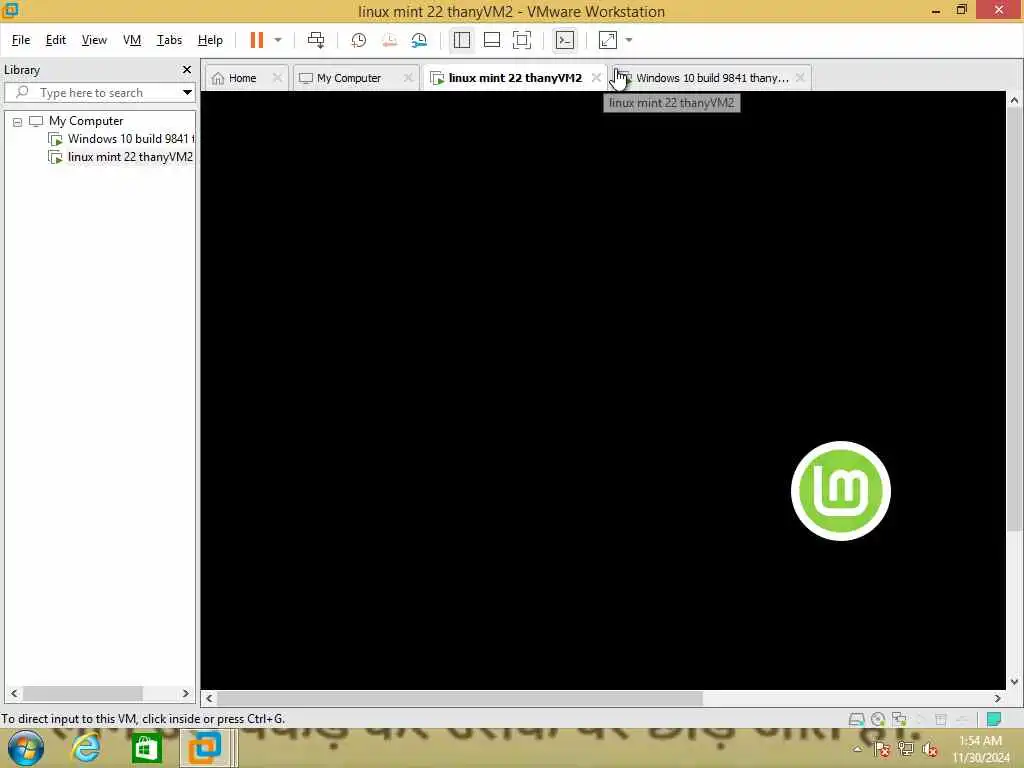
Task: Click the Library horizontal scrollbar thumb
Action: [x=82, y=694]
